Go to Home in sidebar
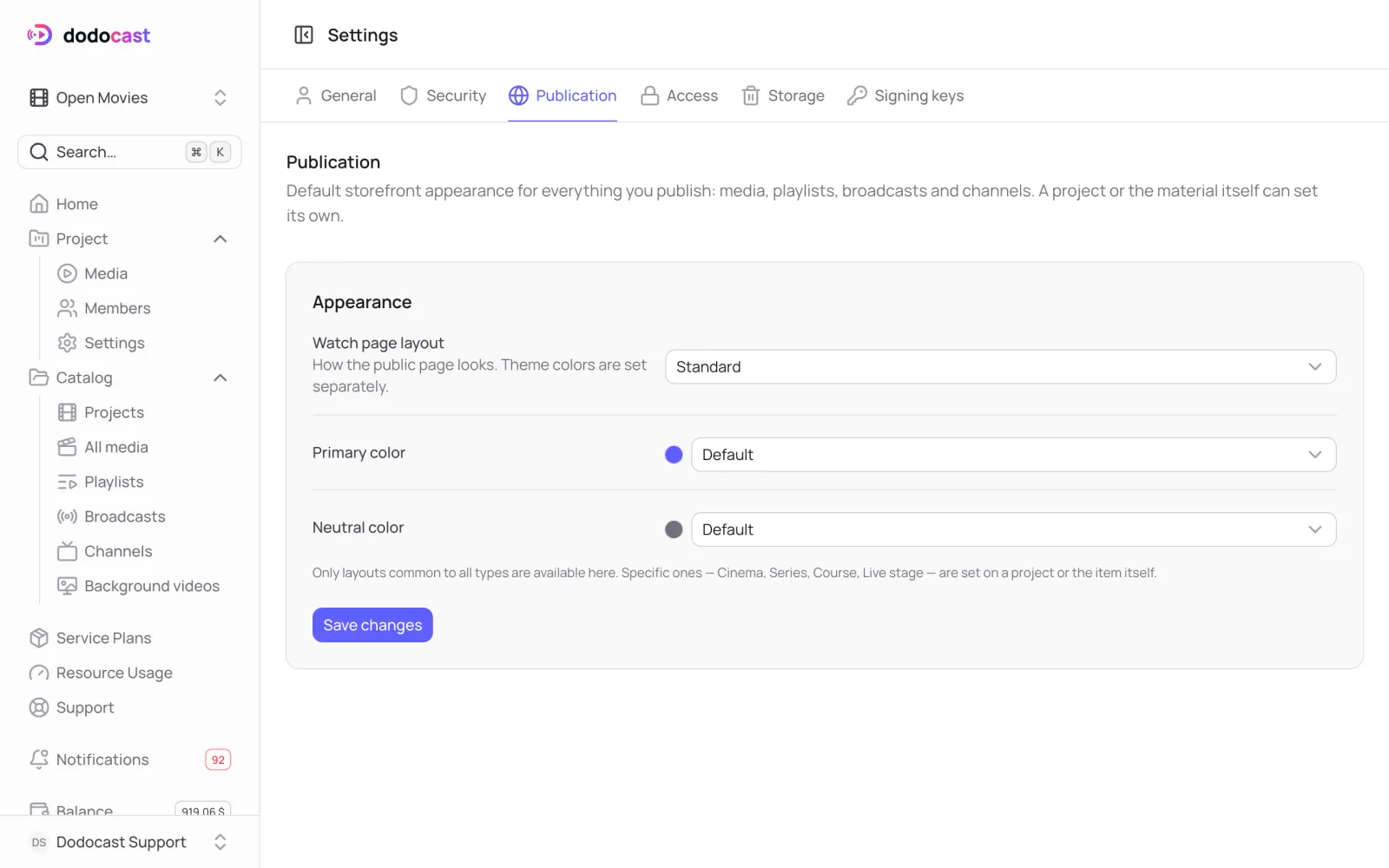This screenshot has height=868, width=1389. pos(130,204)
